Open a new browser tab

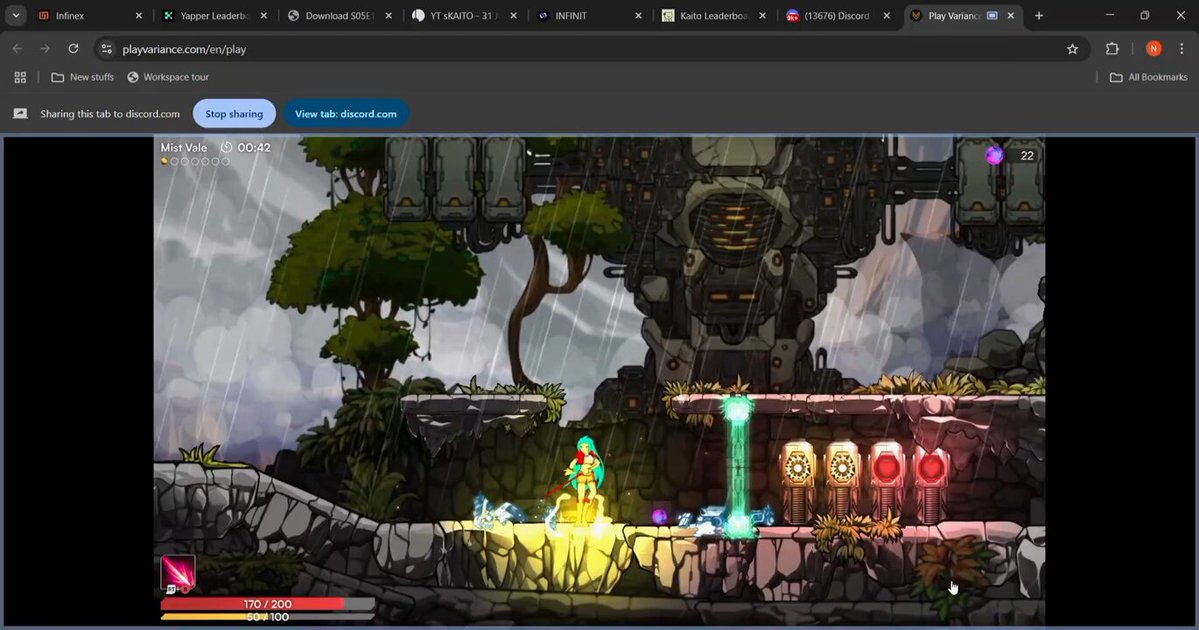coord(1038,15)
